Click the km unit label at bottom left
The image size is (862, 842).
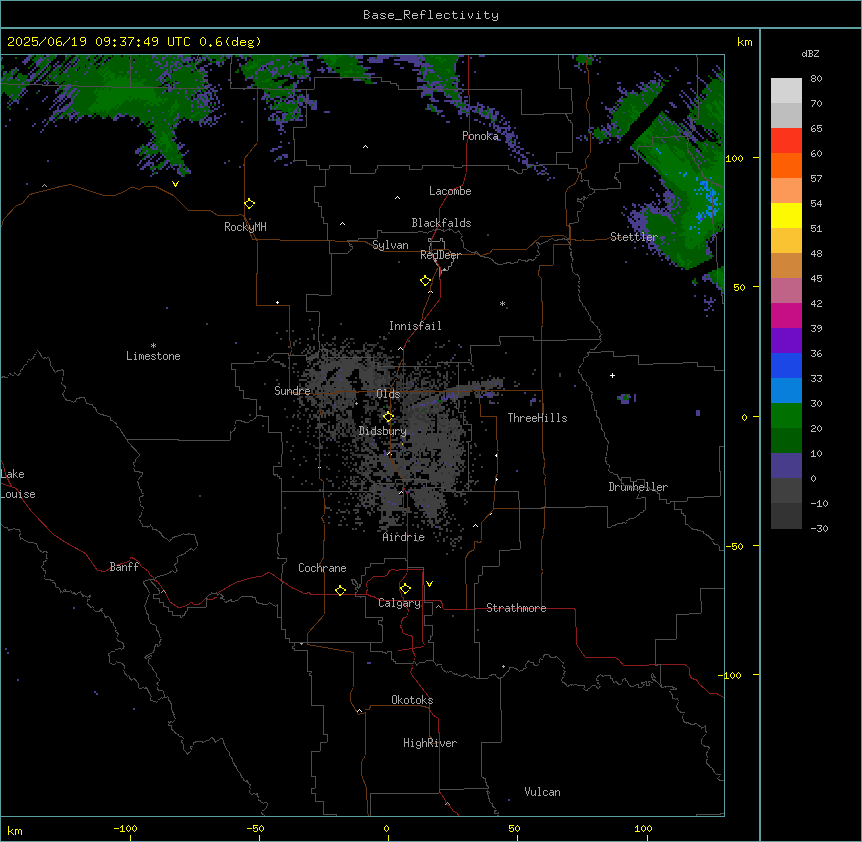coord(15,830)
